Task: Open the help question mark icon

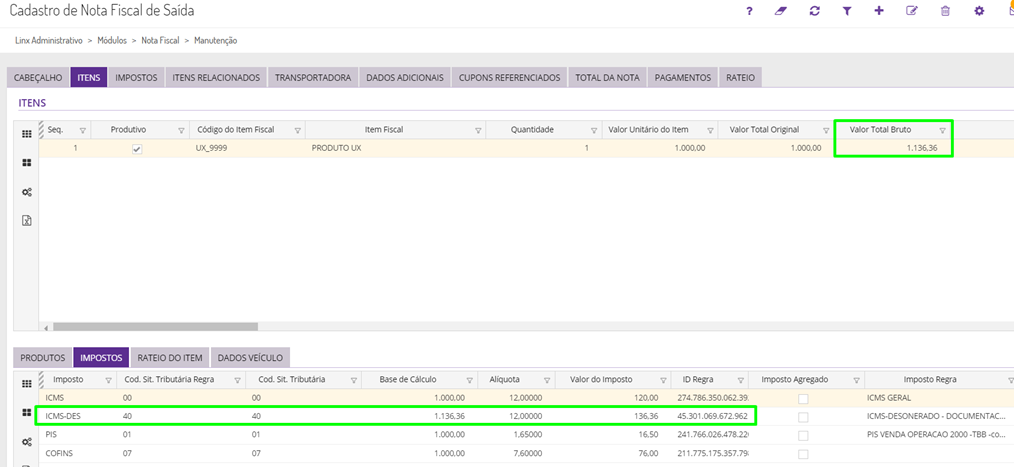Action: tap(750, 11)
